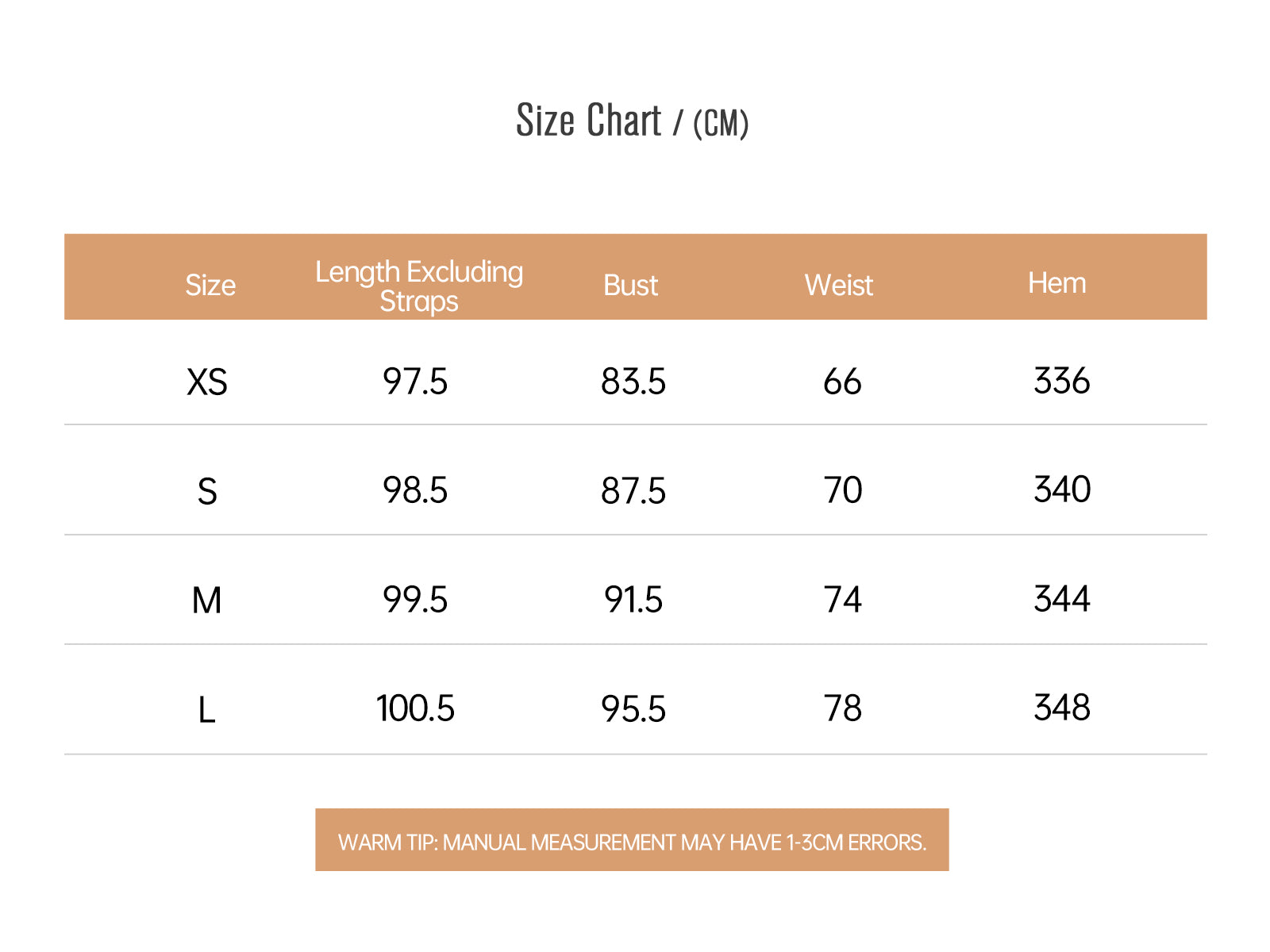This screenshot has width=1270, height=952.
Task: Click the Length Excluding Straps header
Action: click(419, 286)
